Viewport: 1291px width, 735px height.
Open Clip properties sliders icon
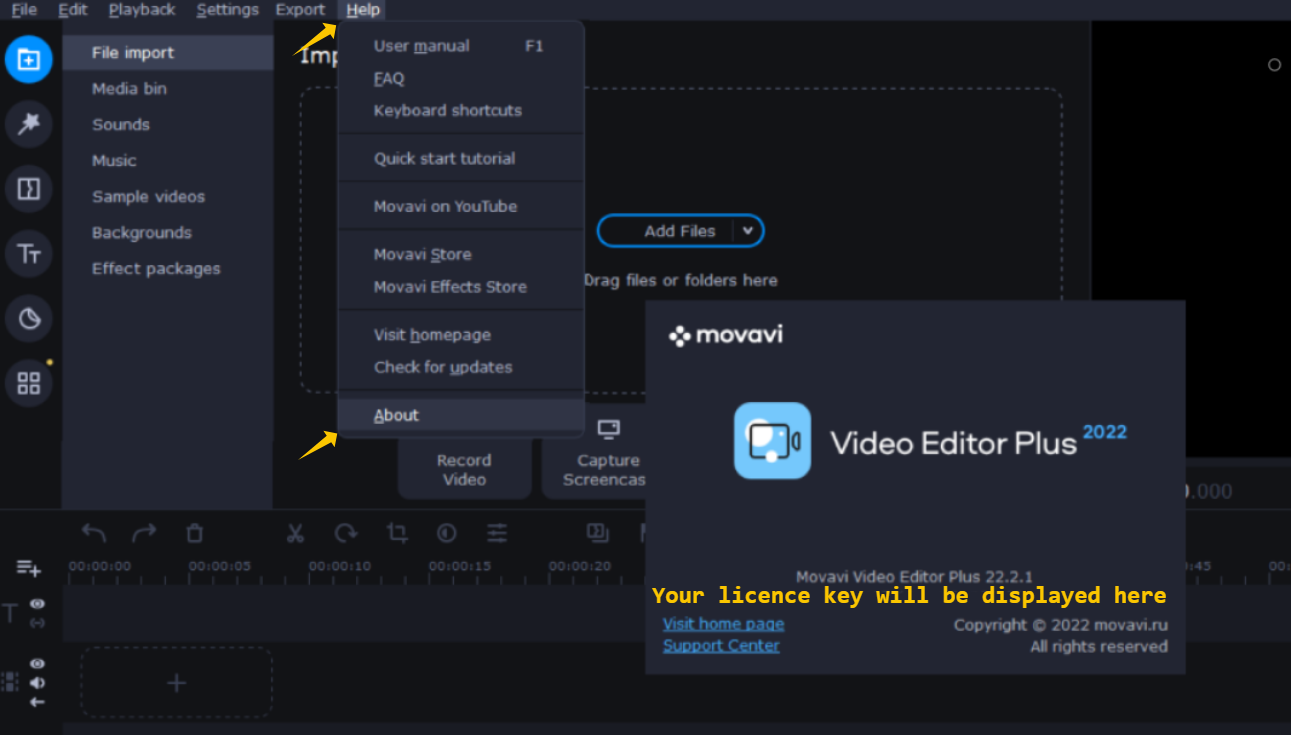click(497, 533)
